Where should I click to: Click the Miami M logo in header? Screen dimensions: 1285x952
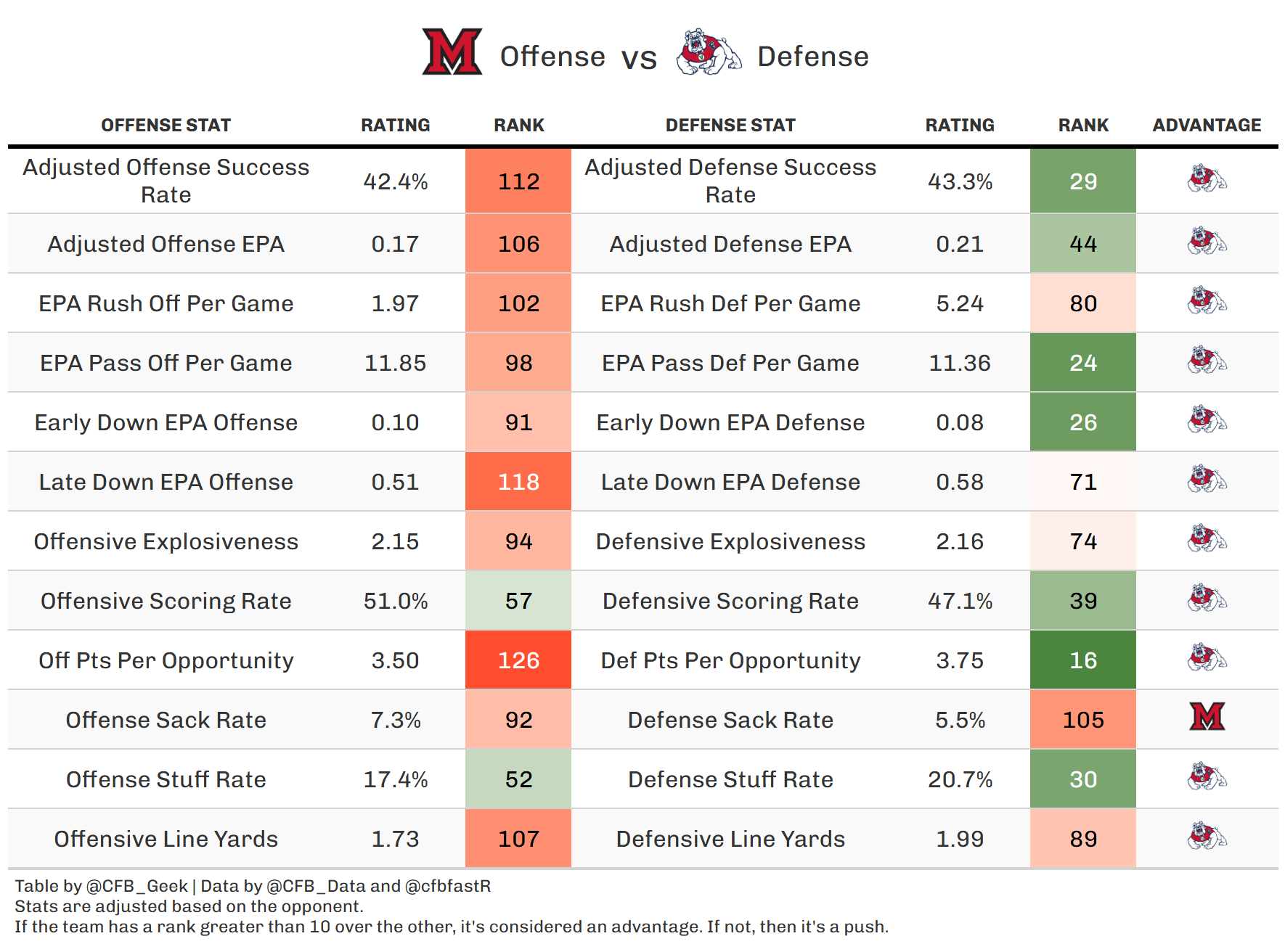(x=452, y=52)
